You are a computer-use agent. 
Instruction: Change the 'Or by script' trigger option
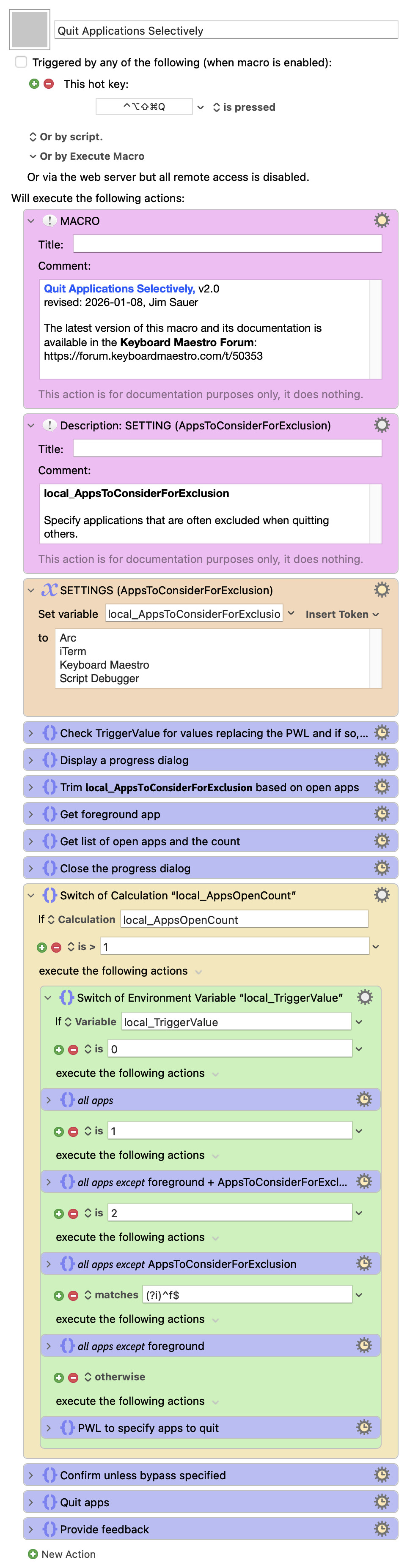33,137
